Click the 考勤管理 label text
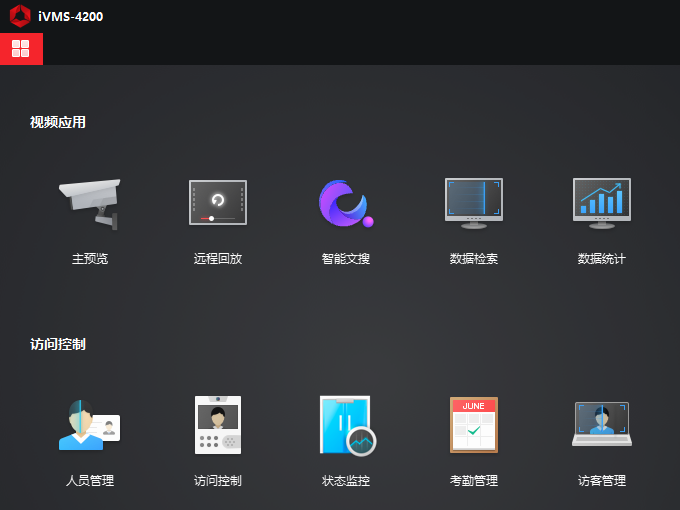The width and height of the screenshot is (680, 510). [474, 481]
